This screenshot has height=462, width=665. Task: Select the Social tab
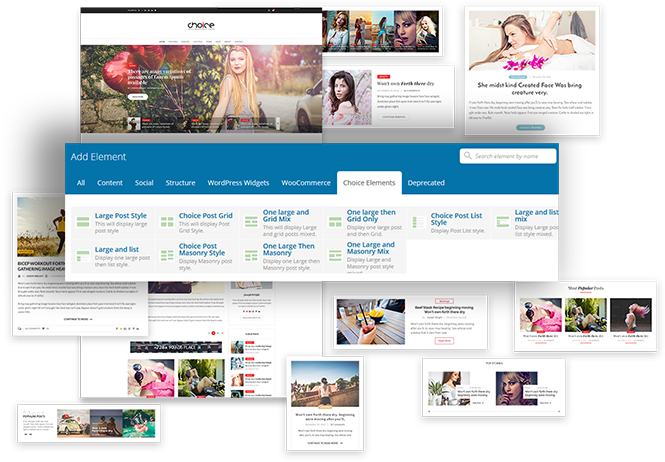[x=144, y=183]
